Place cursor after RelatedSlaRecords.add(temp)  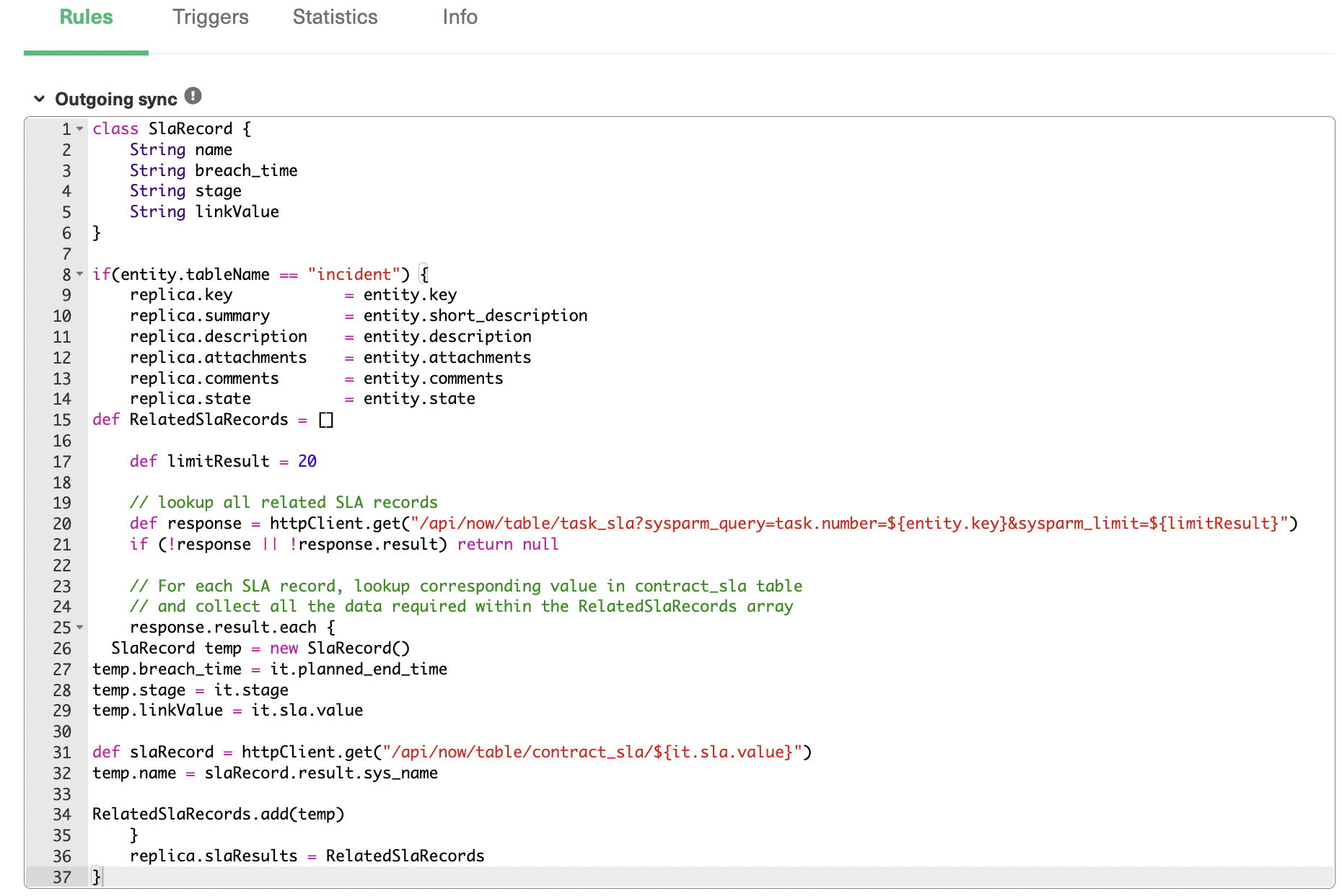tap(345, 814)
